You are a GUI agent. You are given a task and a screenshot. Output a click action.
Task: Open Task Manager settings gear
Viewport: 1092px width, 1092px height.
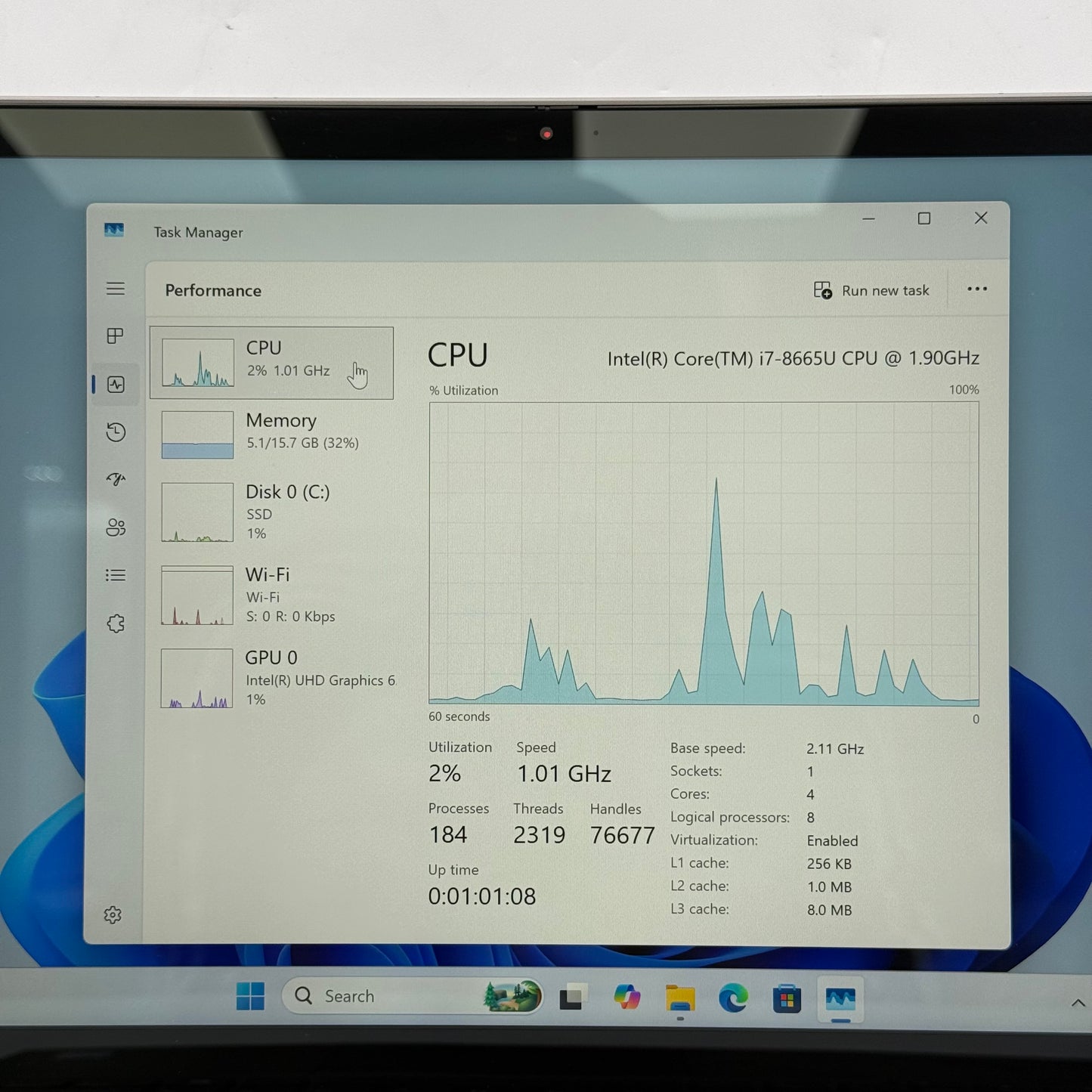(113, 915)
